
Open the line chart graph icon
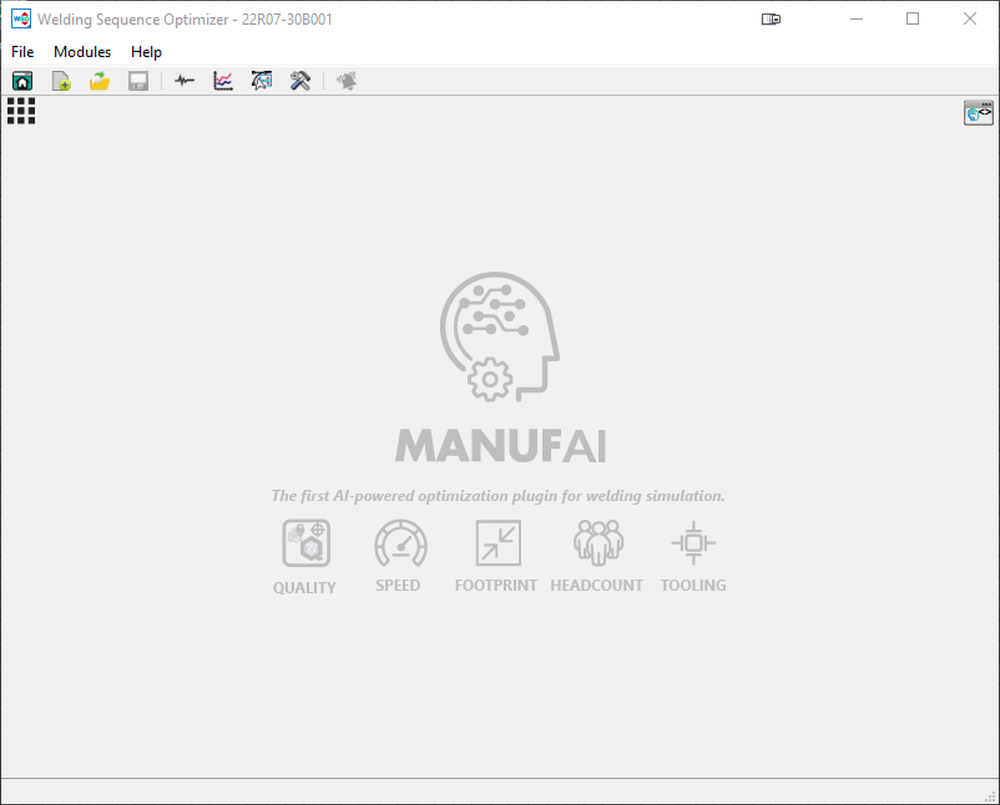coord(223,81)
